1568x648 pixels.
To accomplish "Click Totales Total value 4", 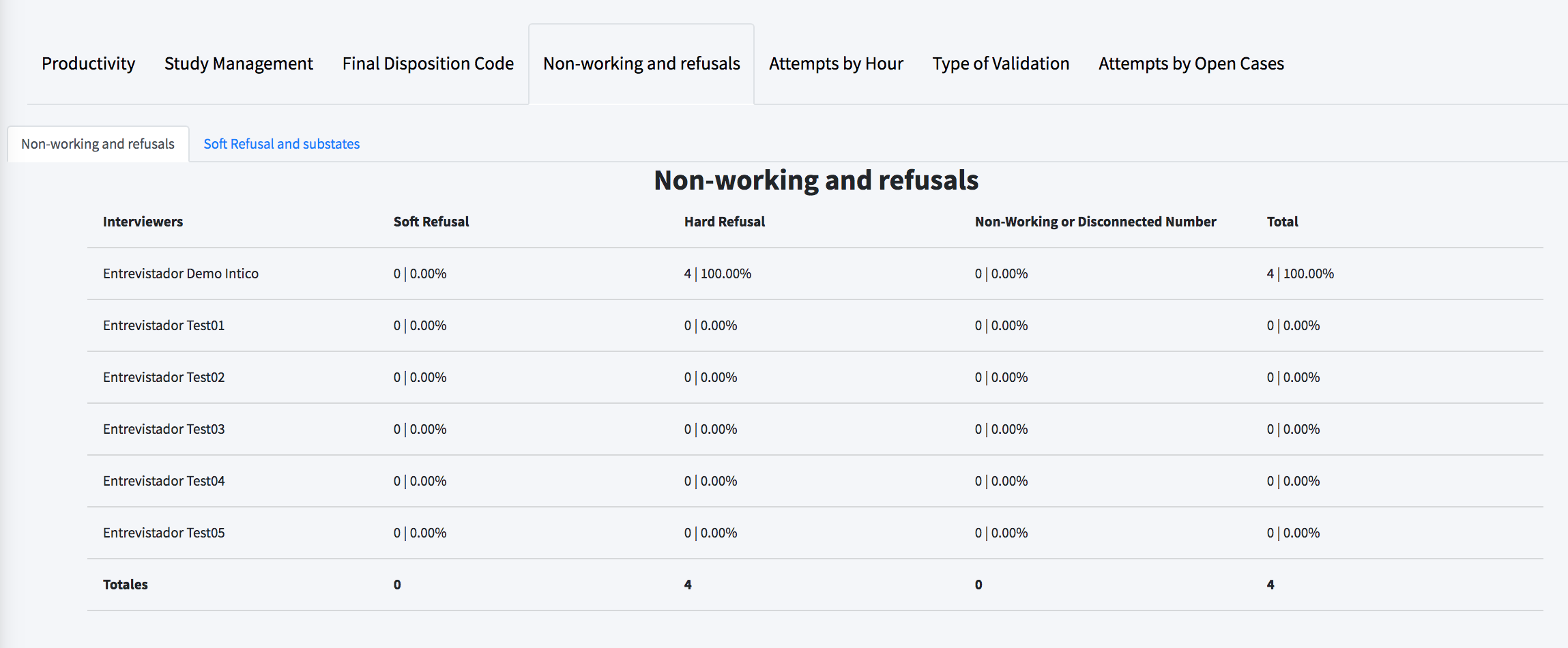I will click(x=1271, y=585).
